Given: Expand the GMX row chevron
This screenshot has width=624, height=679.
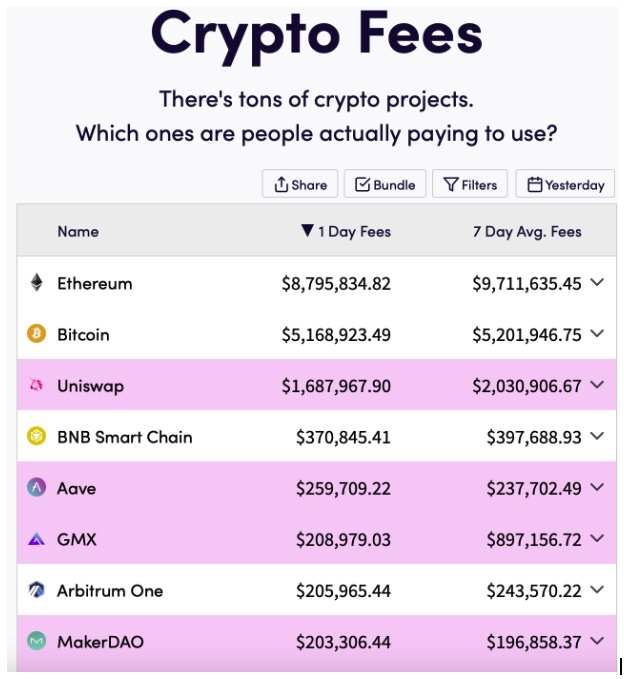Looking at the screenshot, I should (597, 539).
